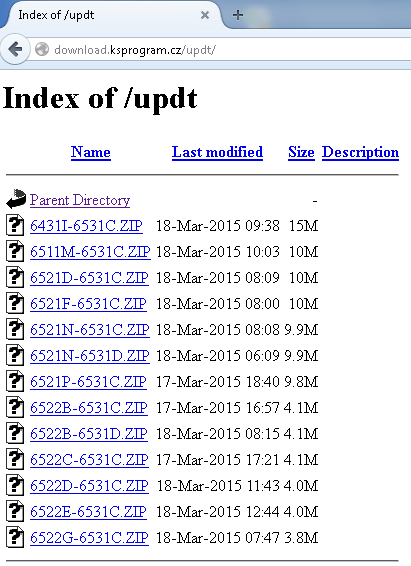Click file icon beside 6522B-6531D.ZIP
Screen dimensions: 411x566
(15, 433)
